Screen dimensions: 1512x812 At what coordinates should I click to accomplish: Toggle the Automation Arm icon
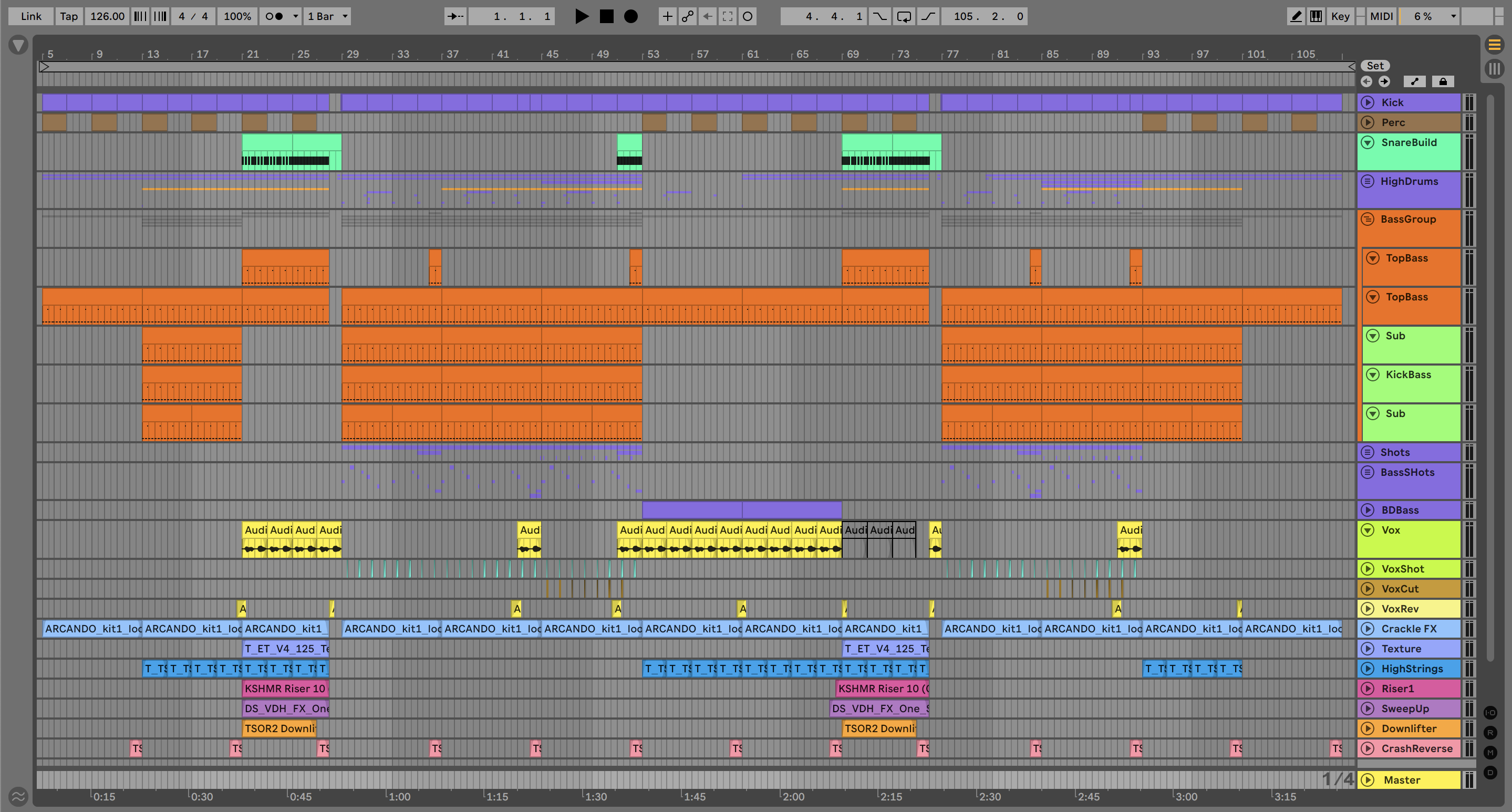[687, 16]
